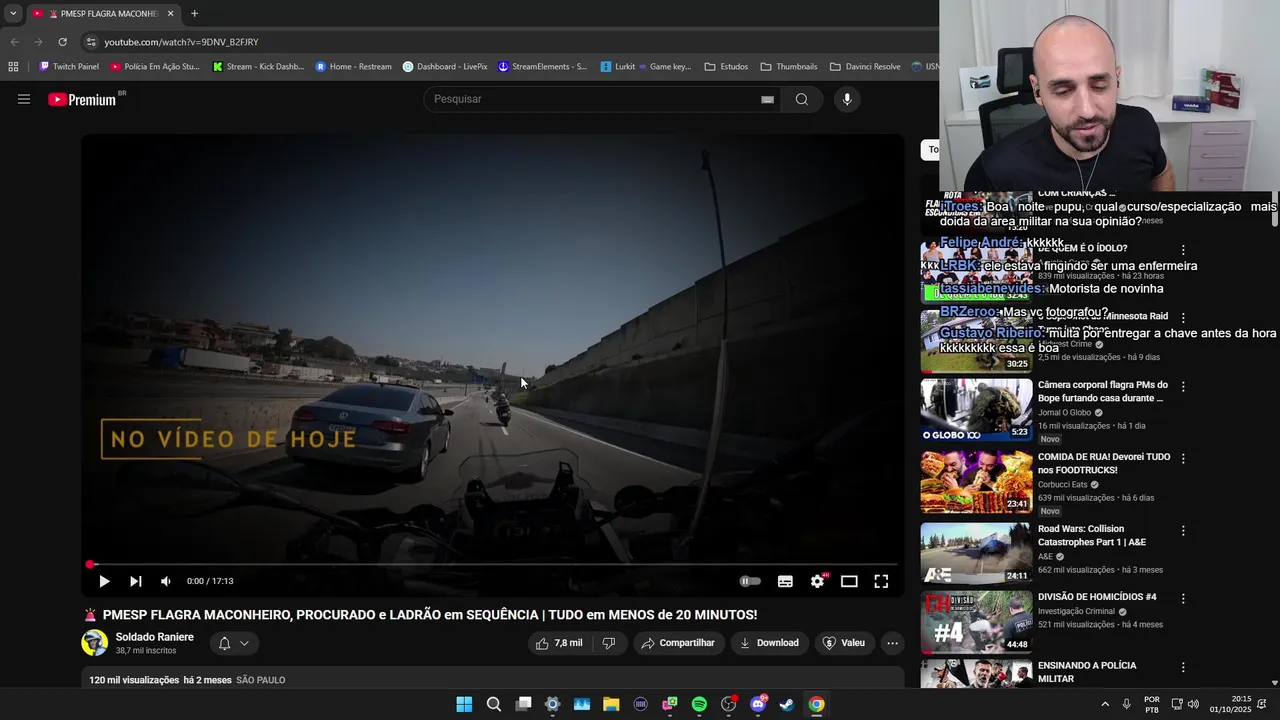This screenshot has height=720, width=1280.
Task: Toggle subtitles/closed captions
Action: pyautogui.click(x=785, y=581)
